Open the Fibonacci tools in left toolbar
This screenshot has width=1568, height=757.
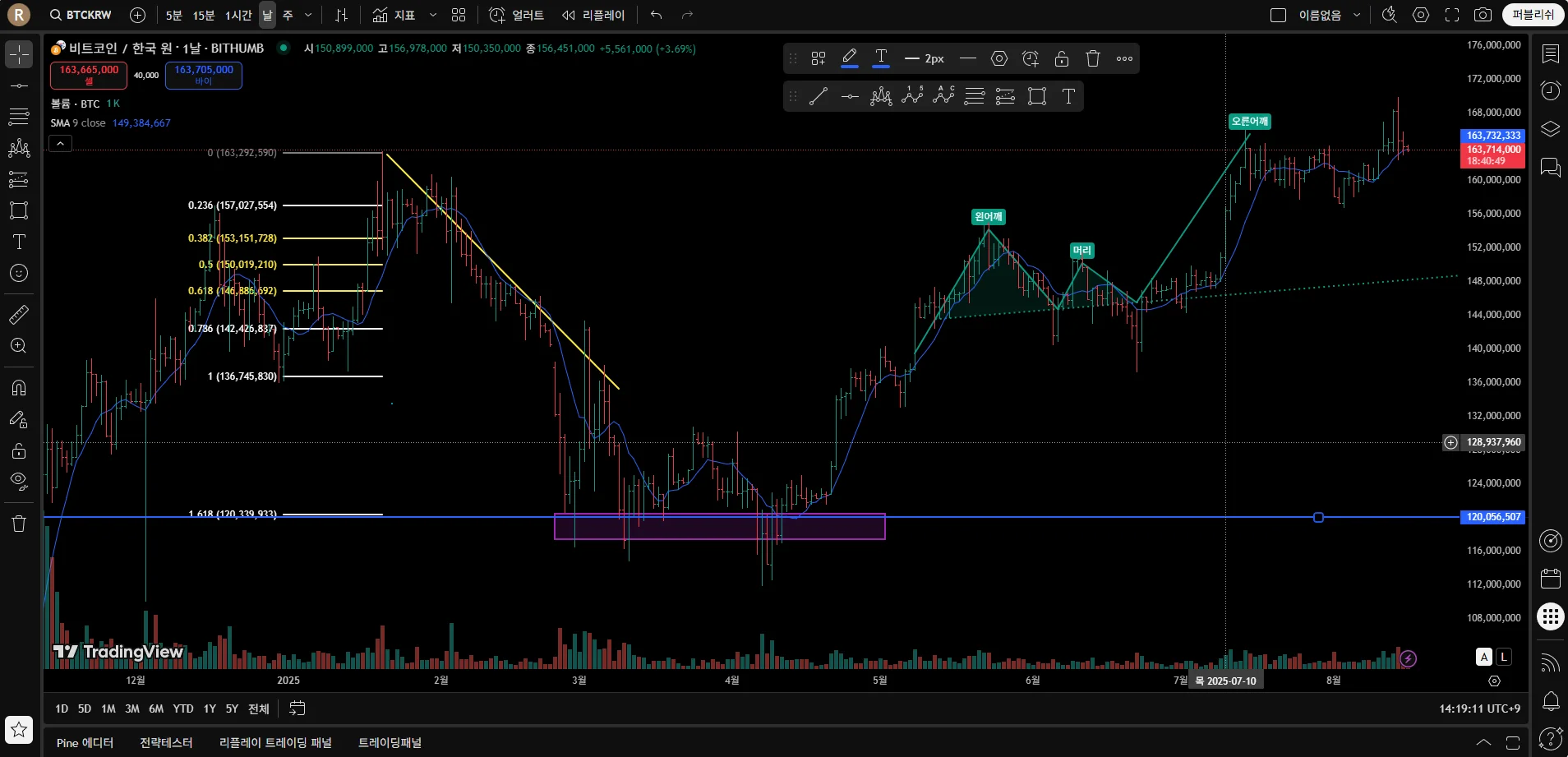click(19, 116)
